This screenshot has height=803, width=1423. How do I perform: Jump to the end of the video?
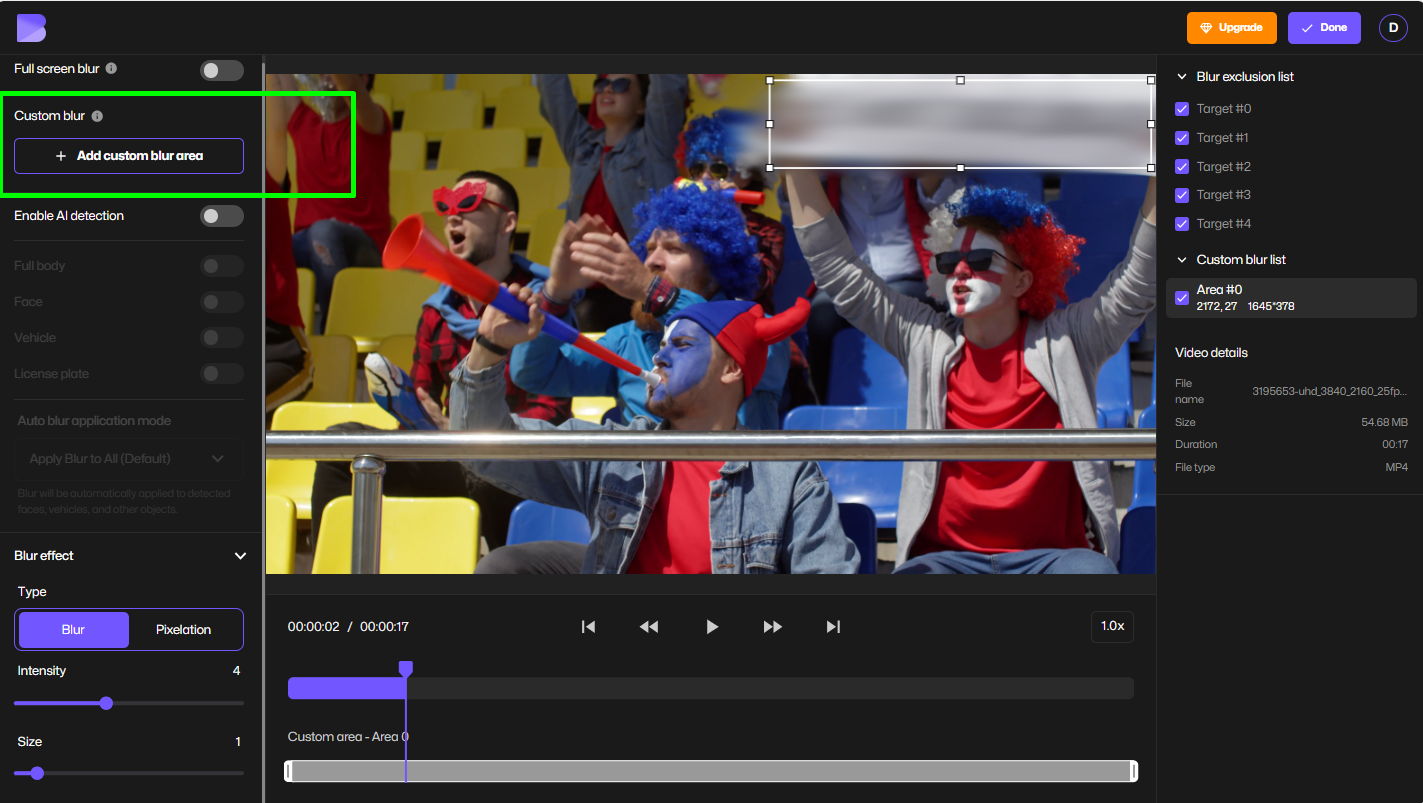pos(833,626)
